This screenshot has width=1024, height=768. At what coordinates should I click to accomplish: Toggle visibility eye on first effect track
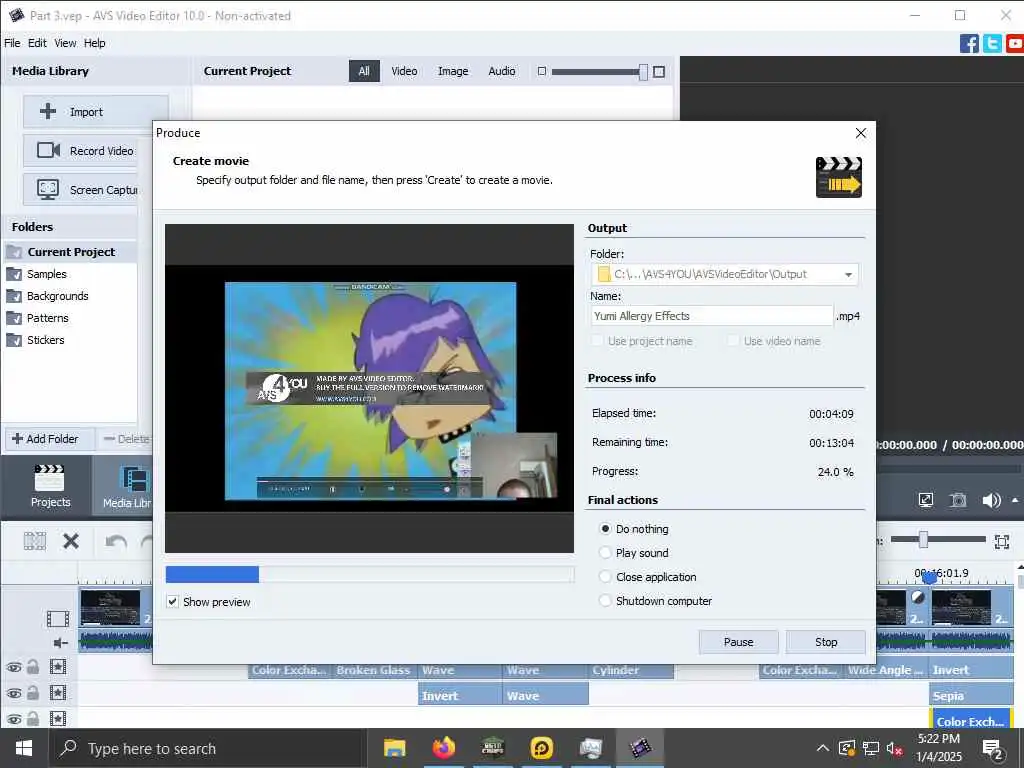click(14, 667)
